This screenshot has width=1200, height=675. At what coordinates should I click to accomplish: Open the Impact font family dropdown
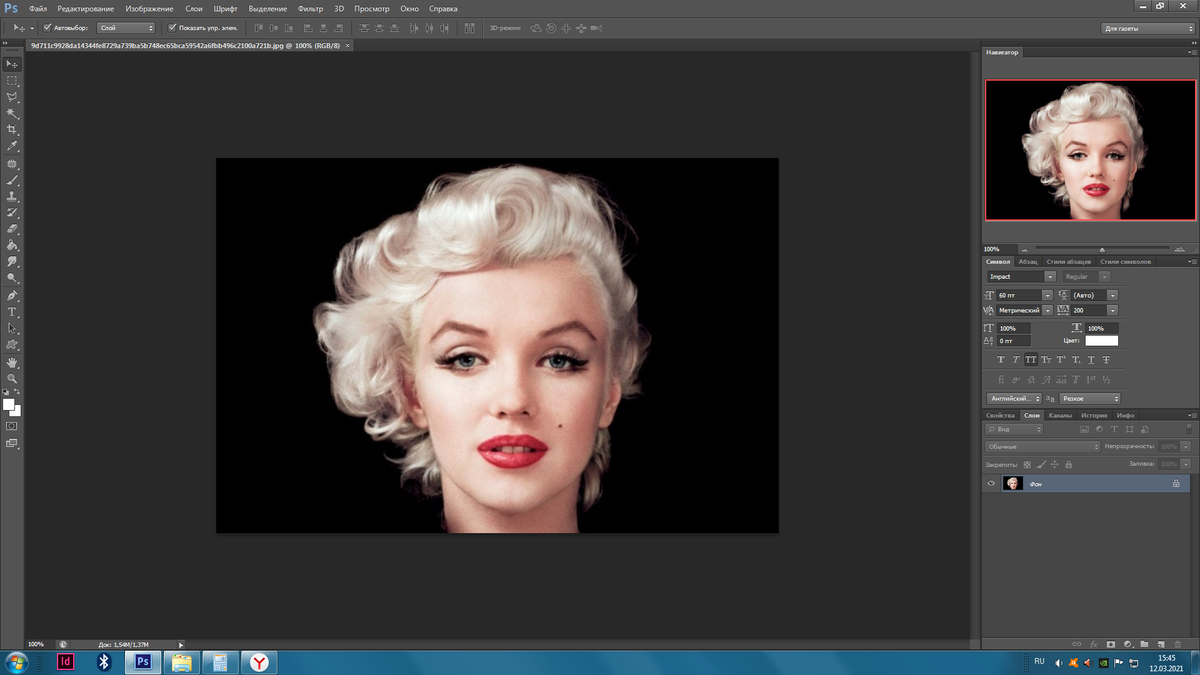click(1050, 276)
